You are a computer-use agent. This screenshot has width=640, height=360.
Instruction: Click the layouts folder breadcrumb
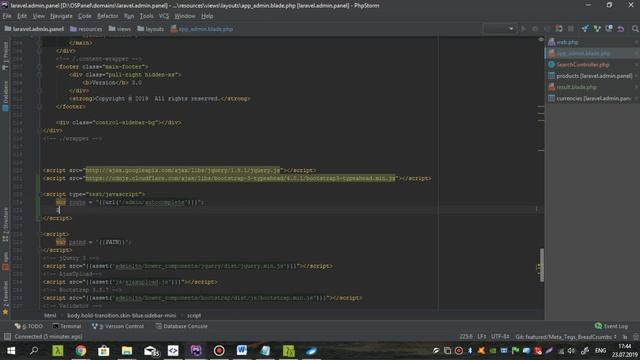151,29
